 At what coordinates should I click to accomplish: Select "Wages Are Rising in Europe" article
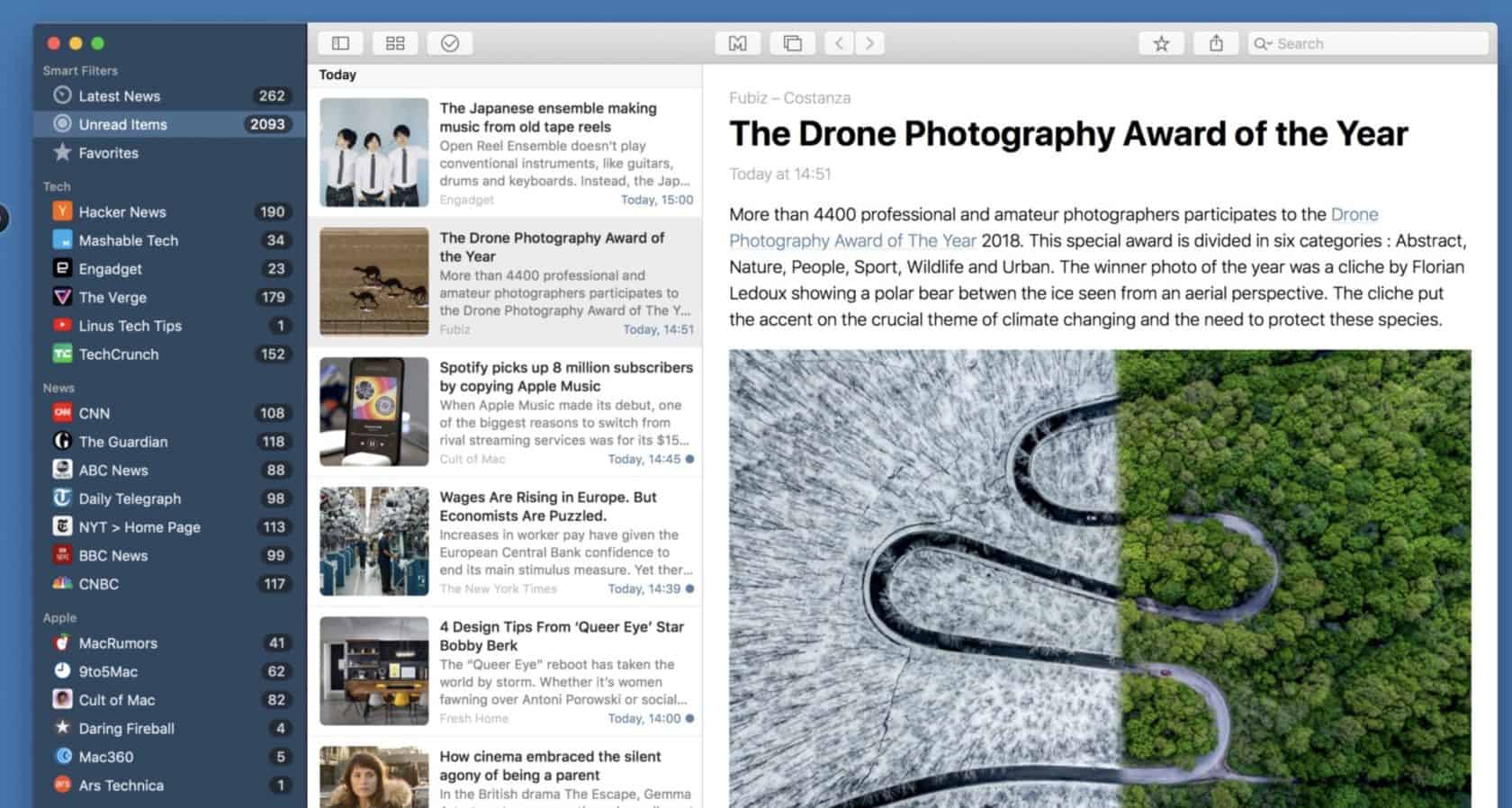click(x=505, y=541)
